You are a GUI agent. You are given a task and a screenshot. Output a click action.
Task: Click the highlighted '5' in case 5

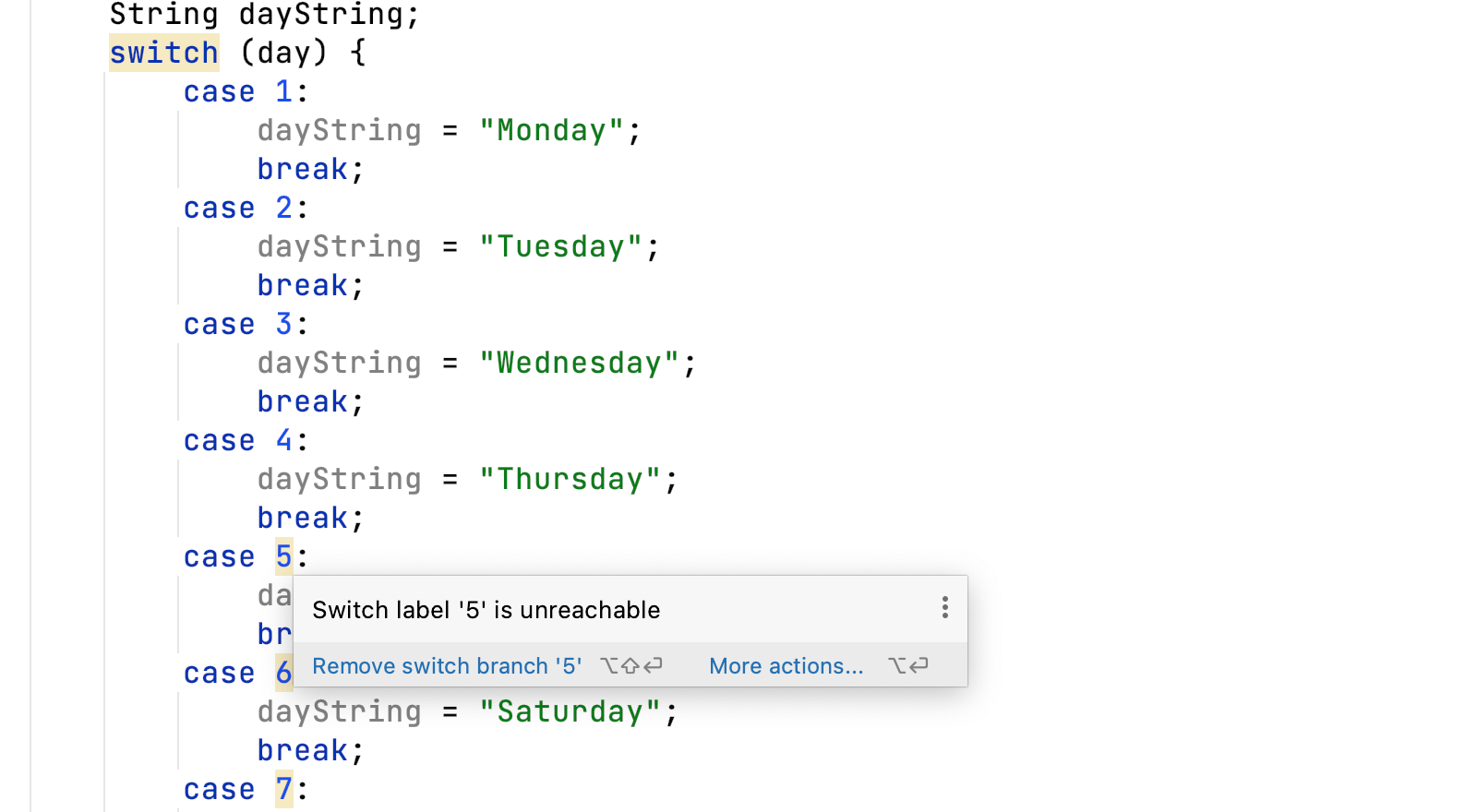click(282, 556)
